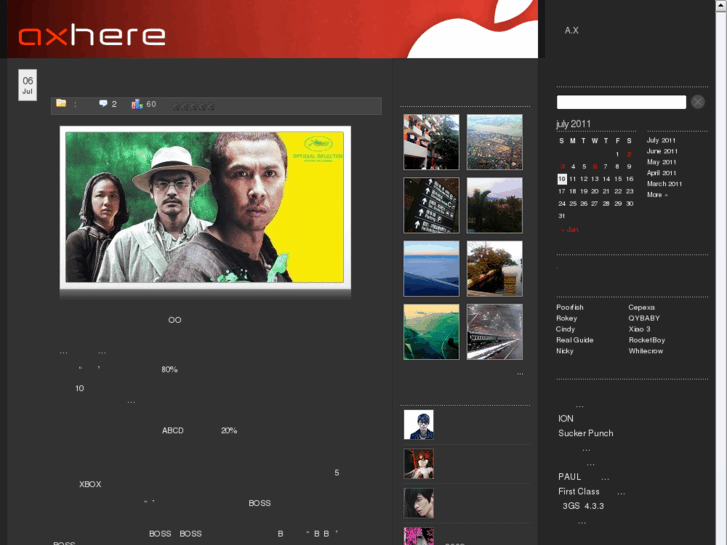This screenshot has height=545, width=727.
Task: Click the more photos ellipsis below the gallery
Action: [520, 374]
